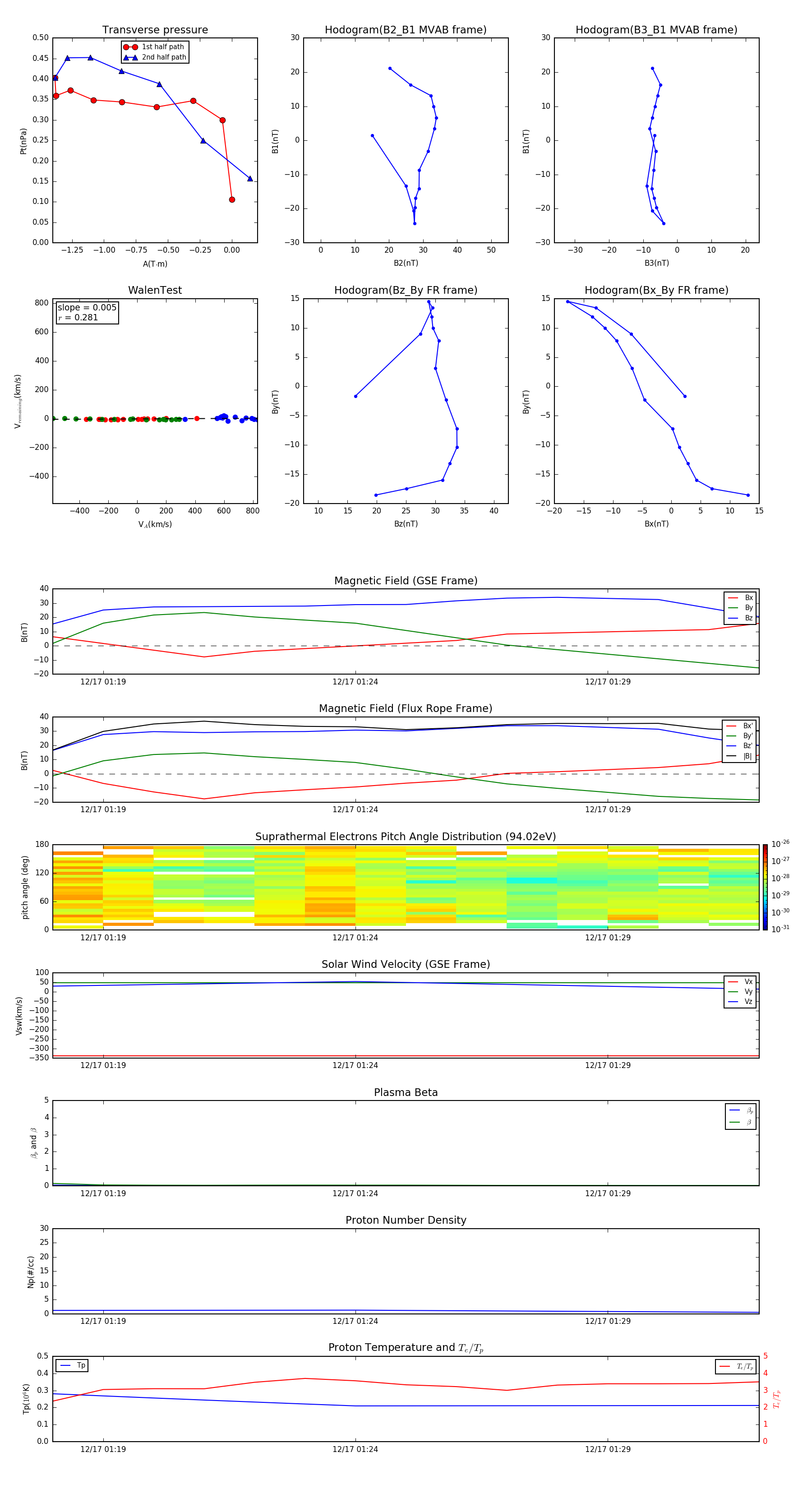
Task: Click the '10^-31' colorbar label
Action: [x=780, y=929]
